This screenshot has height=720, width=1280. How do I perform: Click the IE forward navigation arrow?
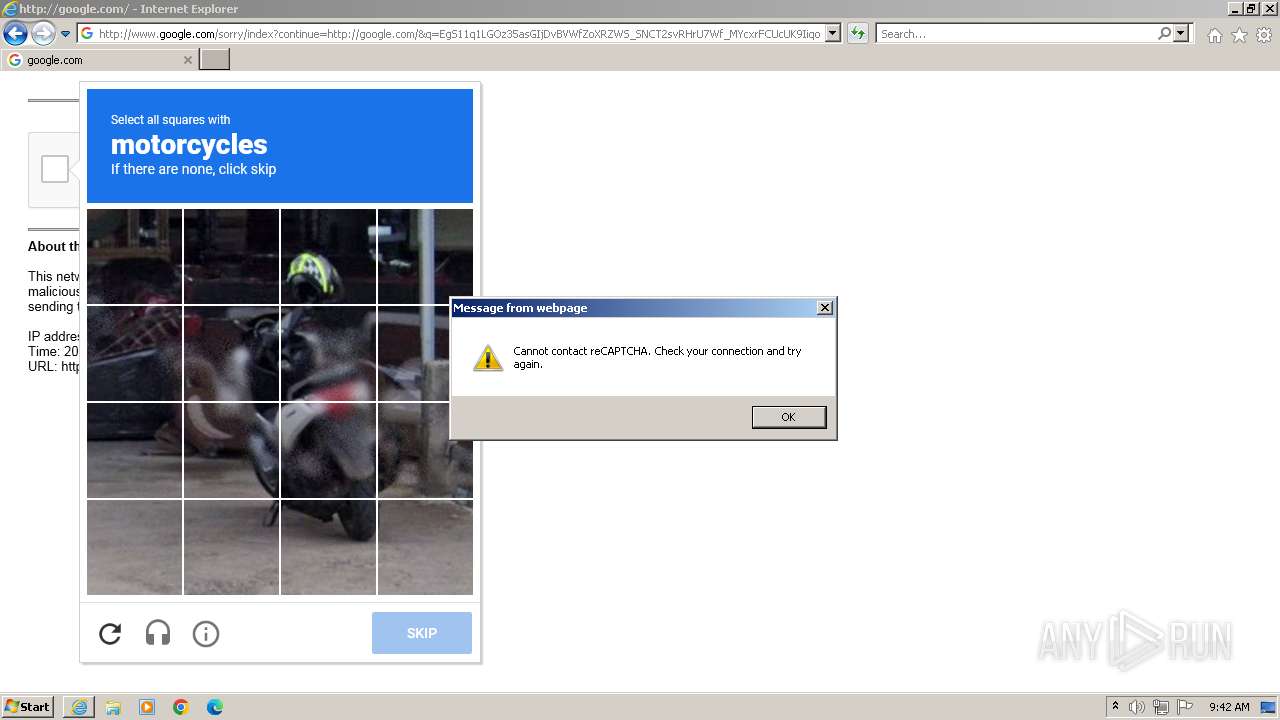(x=43, y=34)
